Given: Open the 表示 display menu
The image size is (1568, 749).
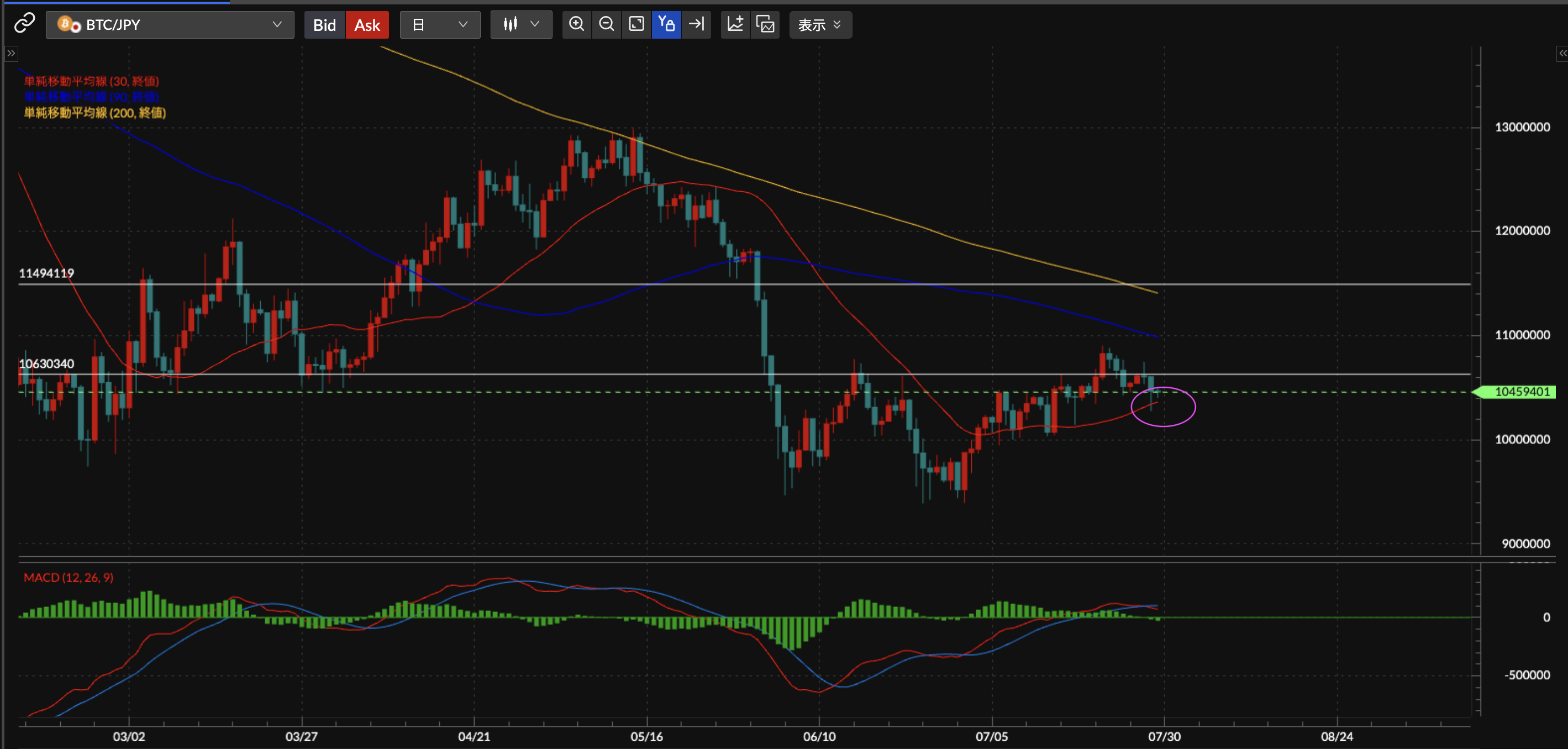Looking at the screenshot, I should 820,24.
